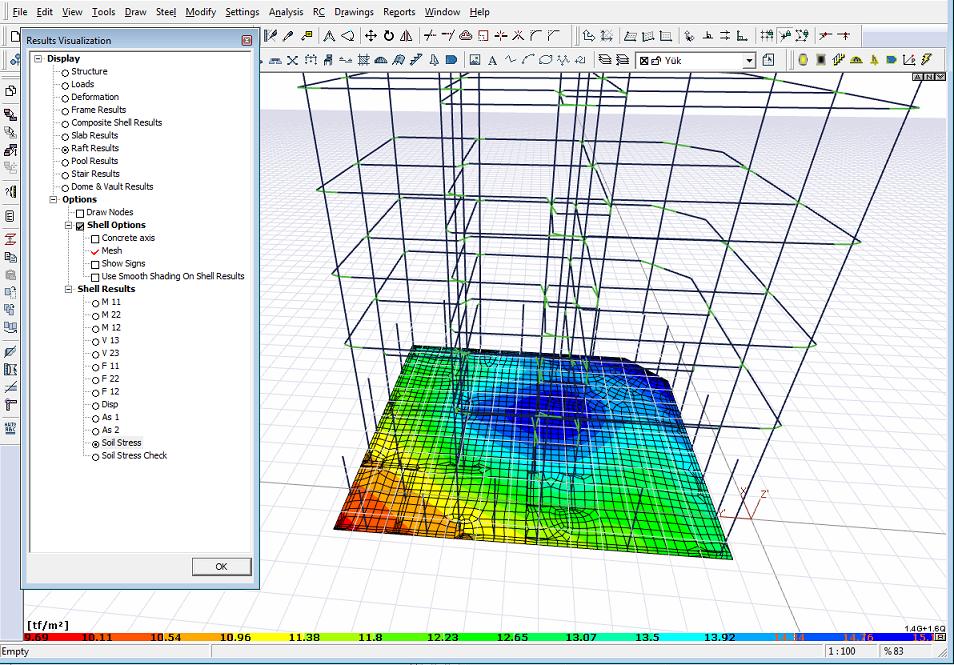Viewport: 954px width, 665px height.
Task: Click the insert picture icon
Action: 475,60
